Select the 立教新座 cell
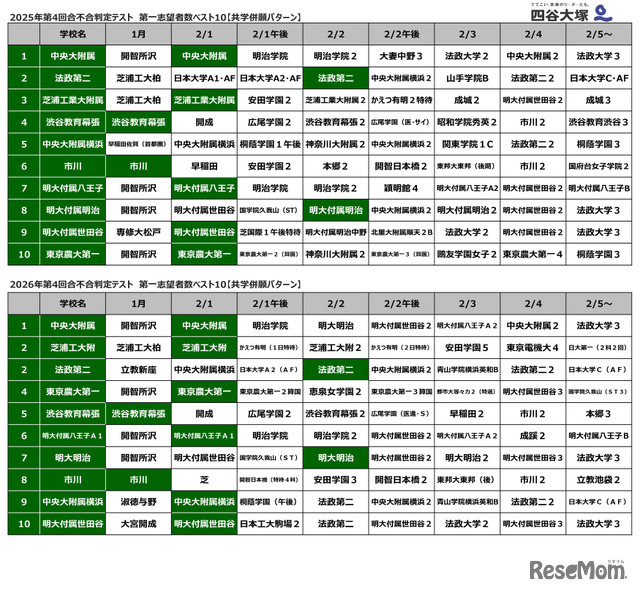Image resolution: width=640 pixels, height=593 pixels. pos(138,370)
